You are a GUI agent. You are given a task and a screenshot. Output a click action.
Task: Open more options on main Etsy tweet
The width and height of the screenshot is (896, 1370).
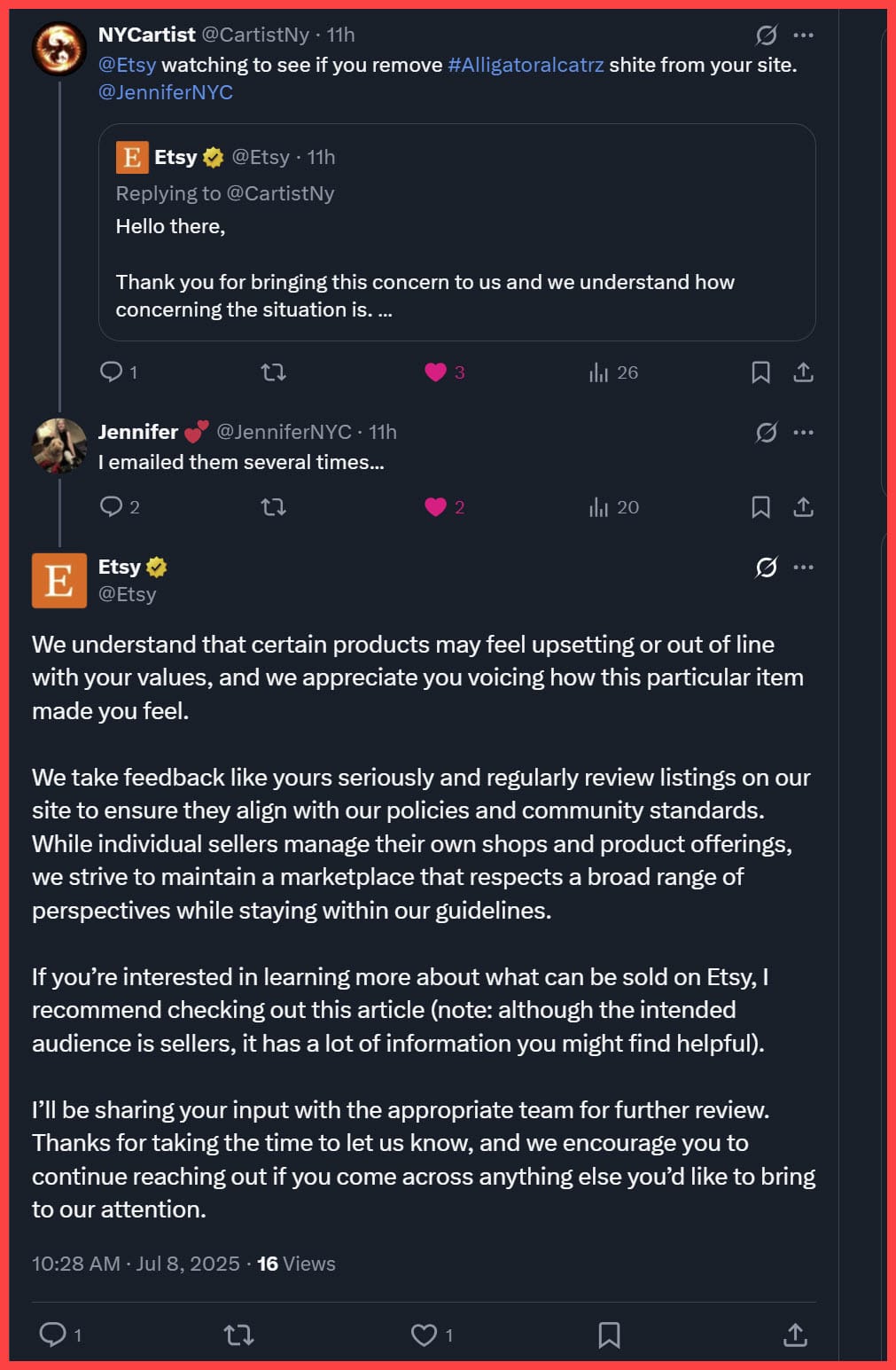pyautogui.click(x=803, y=568)
